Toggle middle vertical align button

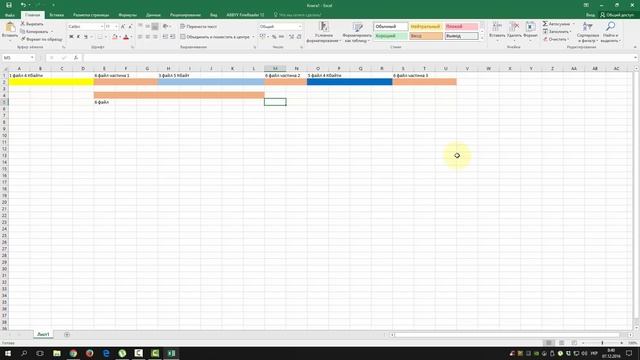(x=147, y=27)
